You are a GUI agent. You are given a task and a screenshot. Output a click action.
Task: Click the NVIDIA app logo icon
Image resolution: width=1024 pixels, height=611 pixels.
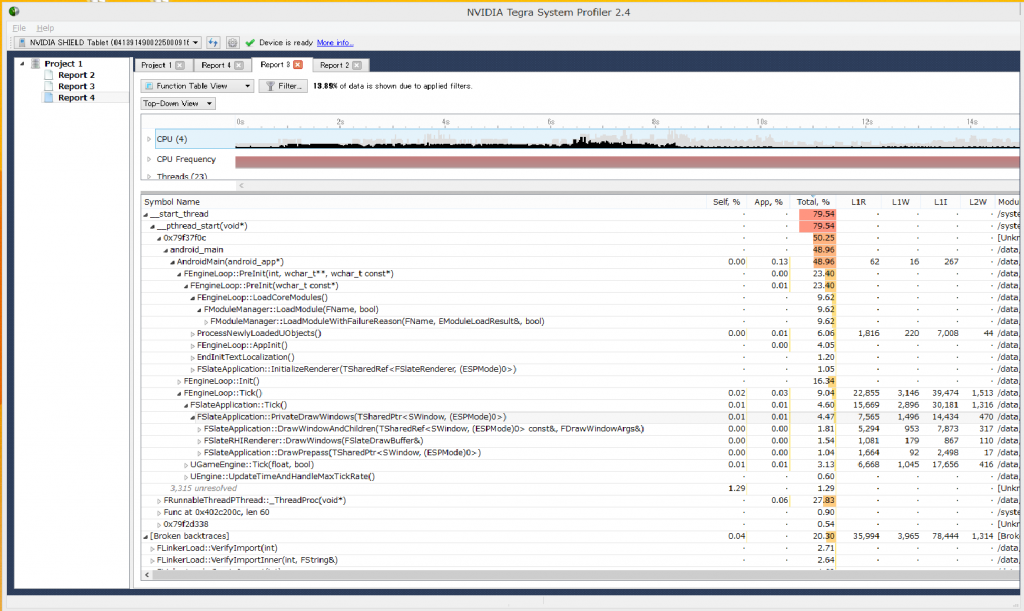[x=14, y=11]
